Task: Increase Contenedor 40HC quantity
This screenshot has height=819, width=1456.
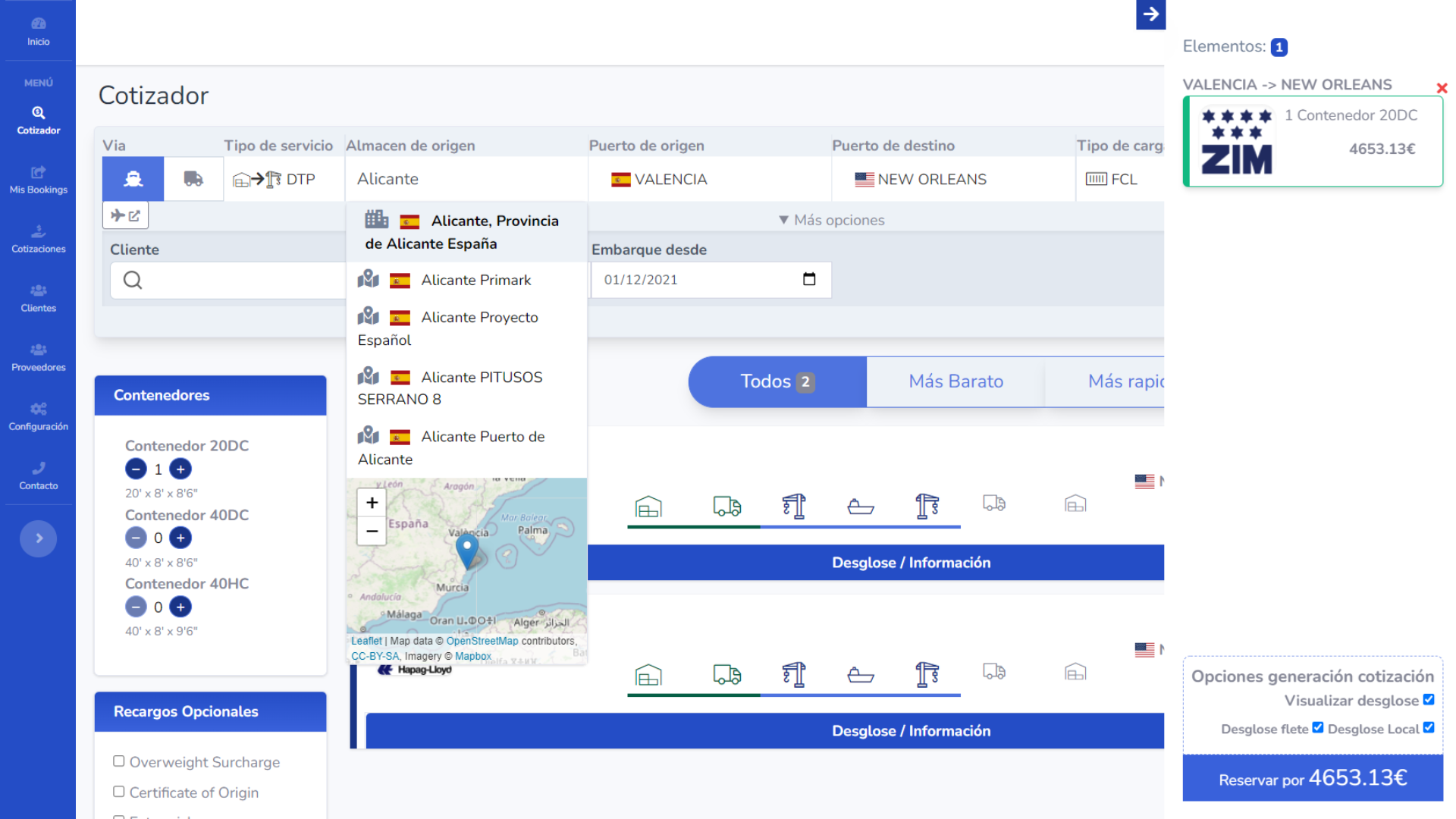Action: click(180, 607)
